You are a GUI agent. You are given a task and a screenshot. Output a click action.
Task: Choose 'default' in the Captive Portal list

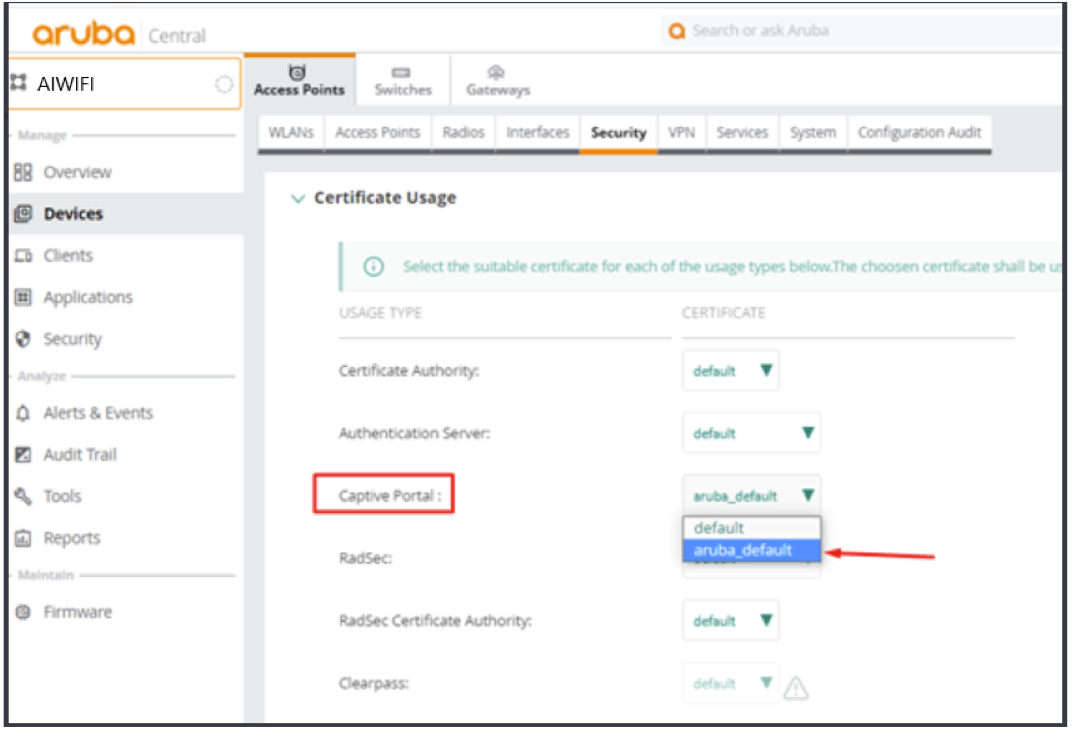pyautogui.click(x=751, y=528)
